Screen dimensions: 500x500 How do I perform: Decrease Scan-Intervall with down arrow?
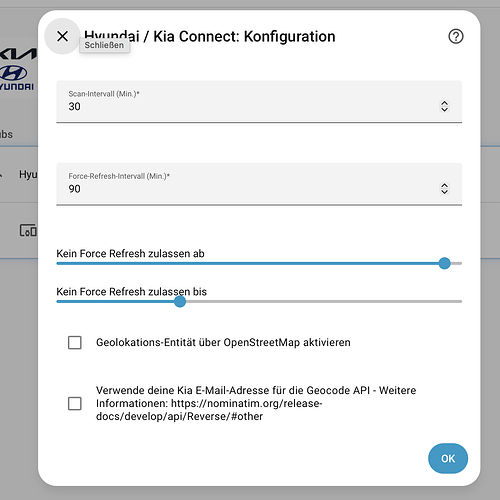click(444, 110)
